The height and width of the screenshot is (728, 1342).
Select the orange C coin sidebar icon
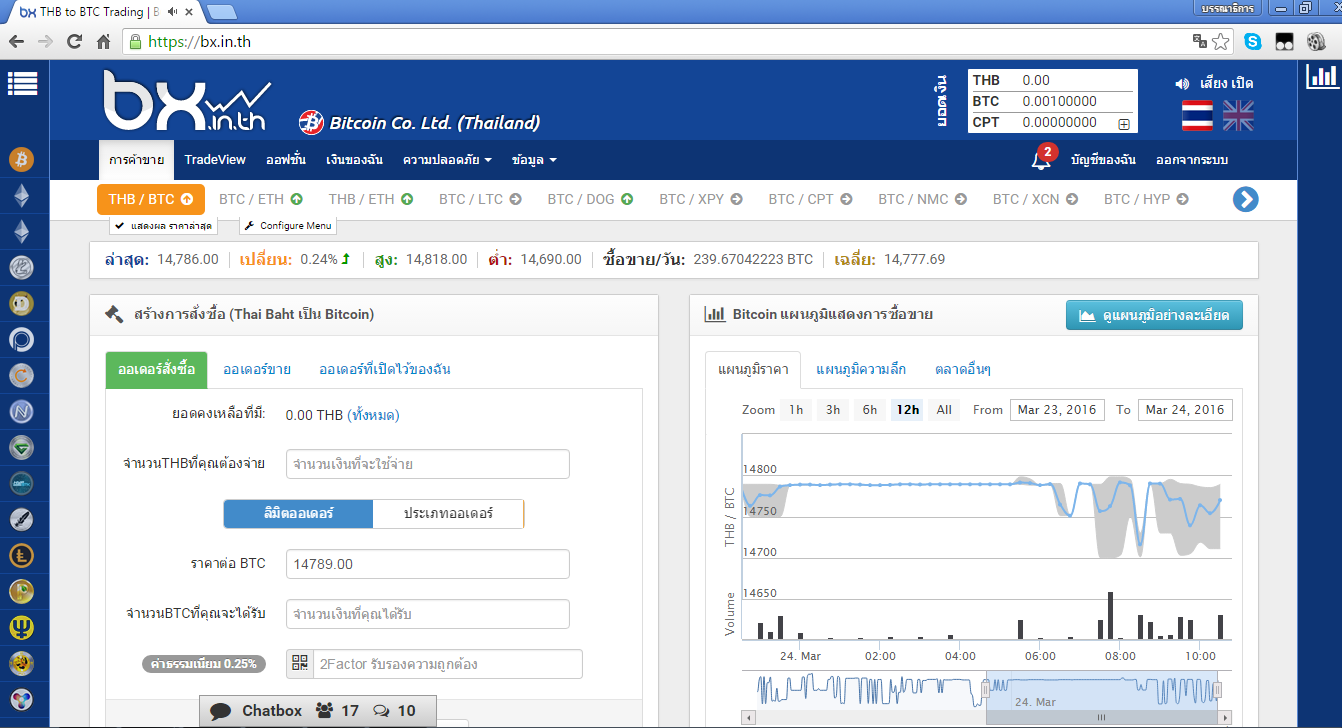coord(21,375)
